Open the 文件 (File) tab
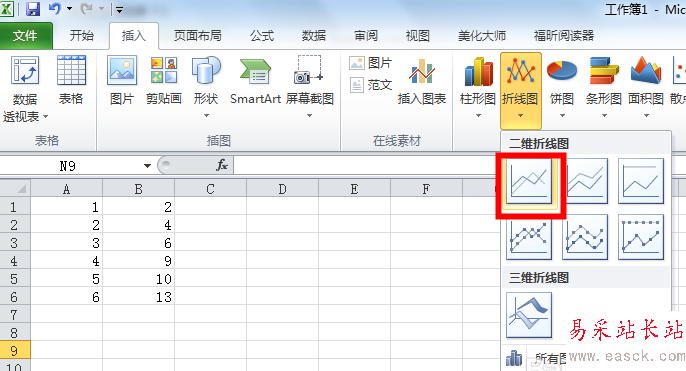The width and height of the screenshot is (686, 371). pos(25,35)
